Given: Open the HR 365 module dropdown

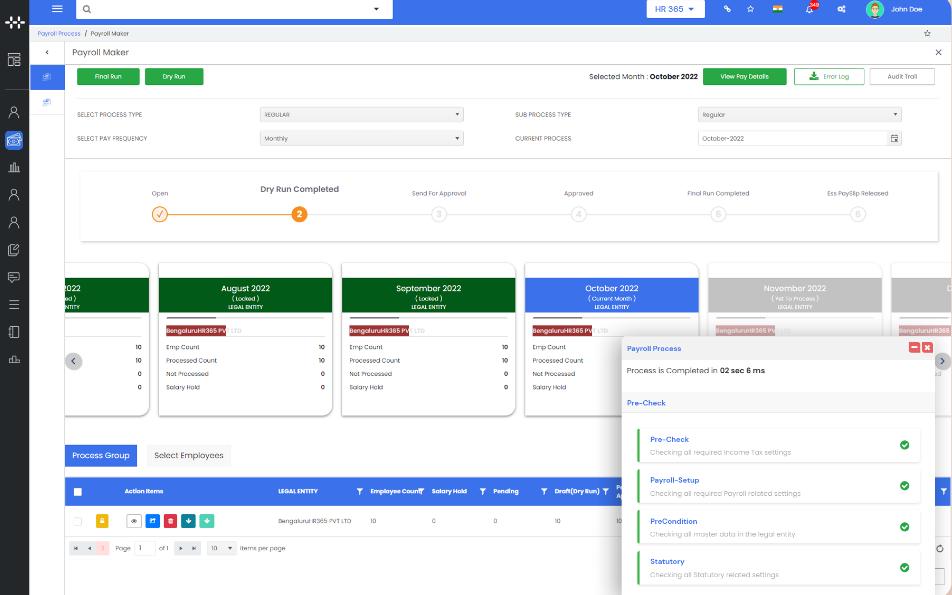Looking at the screenshot, I should click(675, 9).
